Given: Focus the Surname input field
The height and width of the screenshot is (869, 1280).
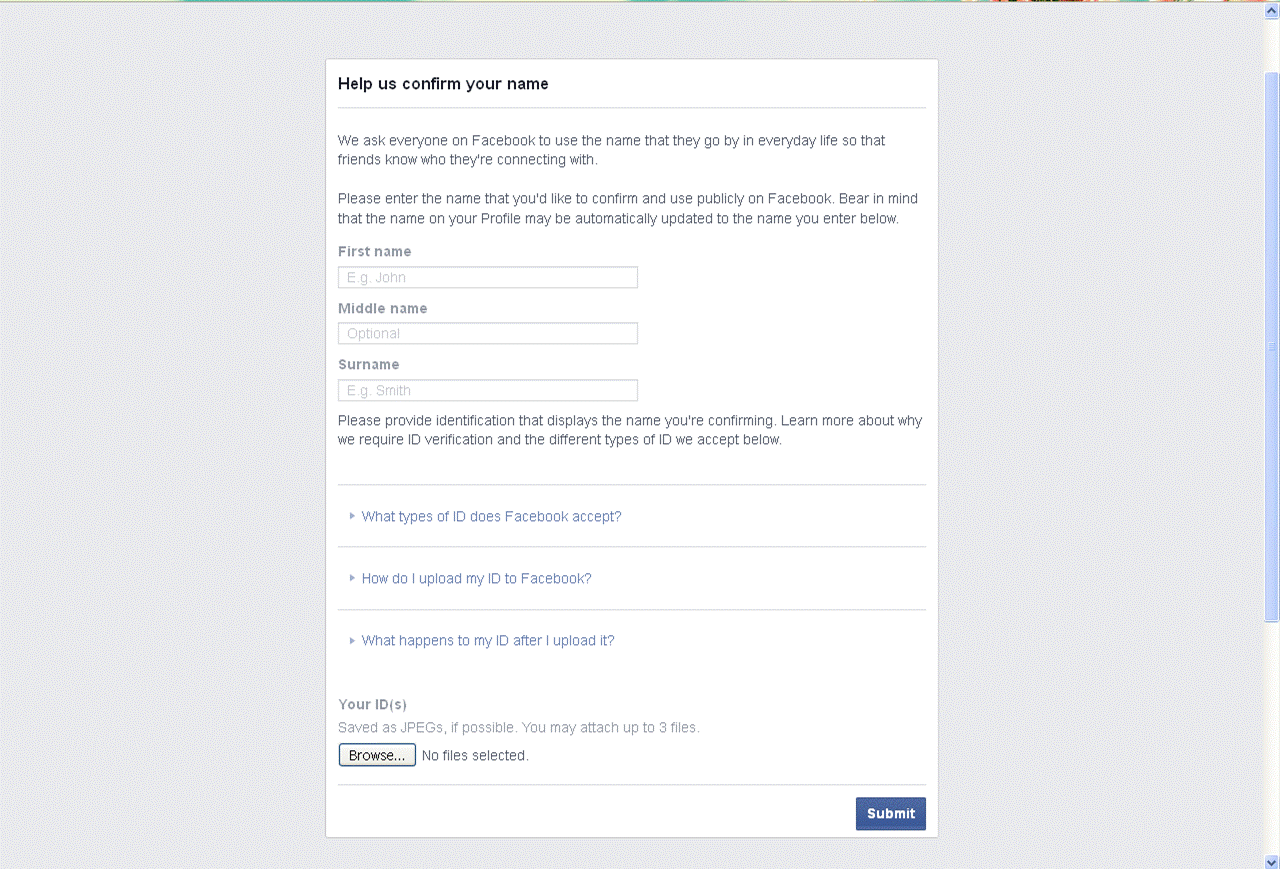Looking at the screenshot, I should 487,390.
